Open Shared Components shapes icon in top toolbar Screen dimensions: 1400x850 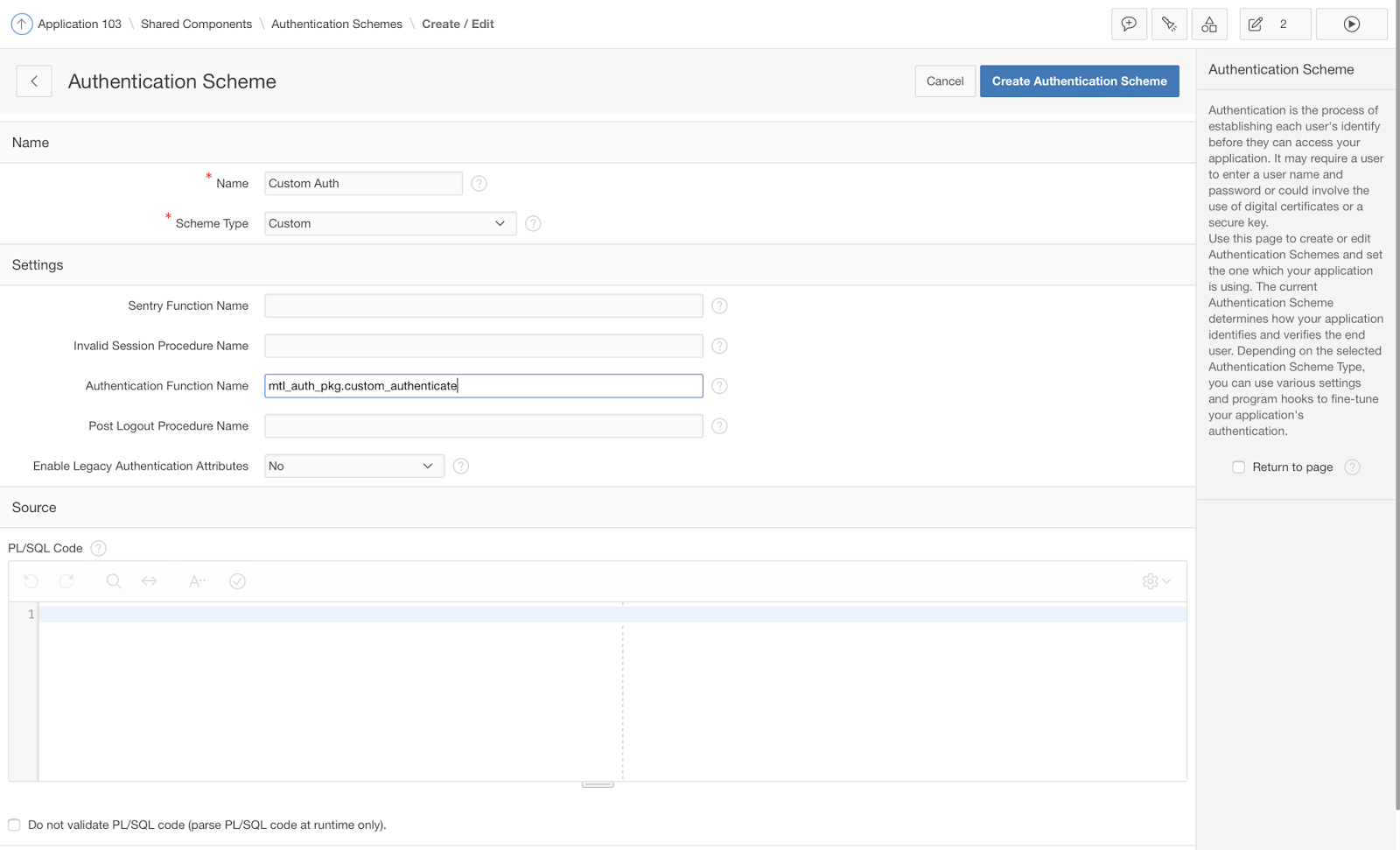coord(1209,24)
